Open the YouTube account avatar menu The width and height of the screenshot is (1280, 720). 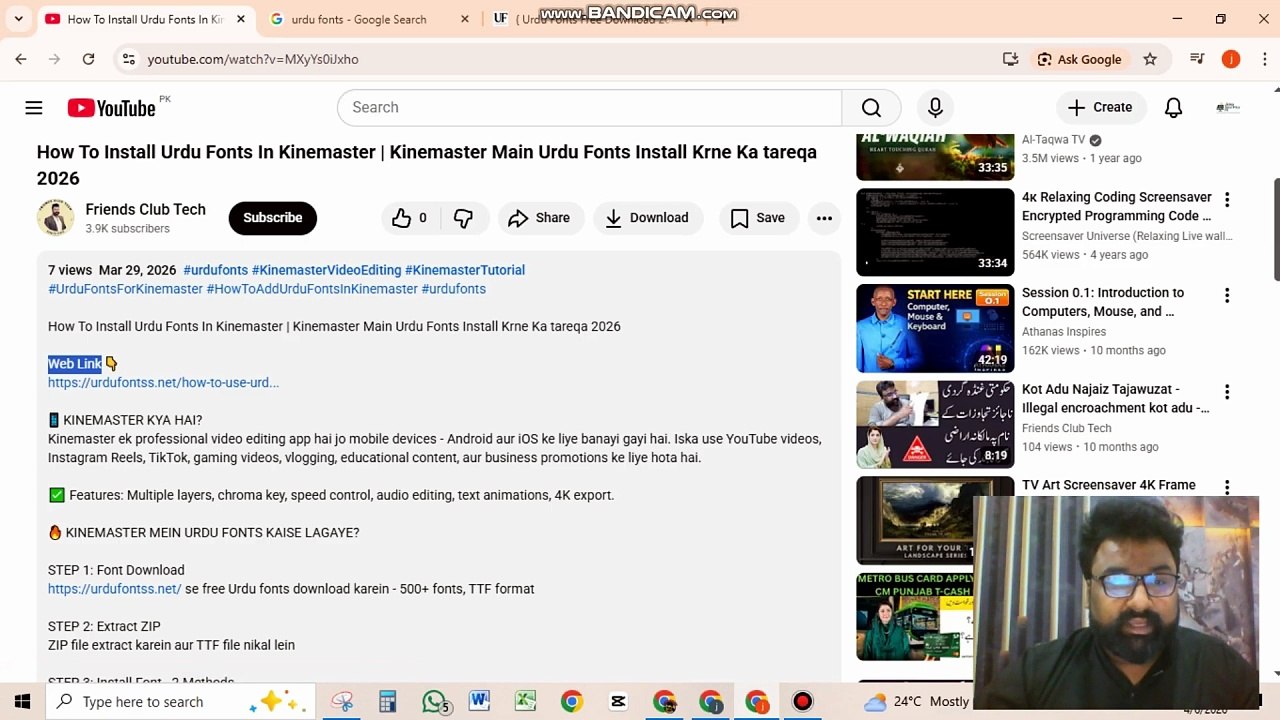point(1228,107)
